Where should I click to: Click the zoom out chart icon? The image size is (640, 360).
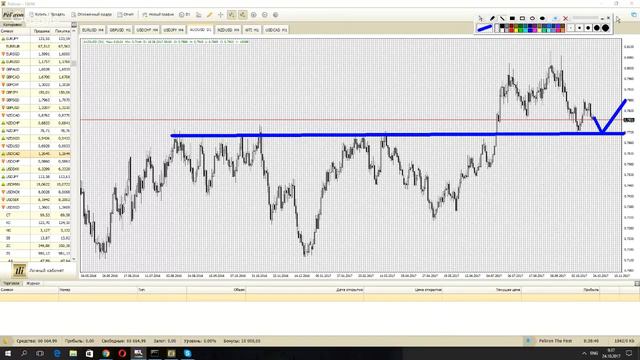point(264,15)
